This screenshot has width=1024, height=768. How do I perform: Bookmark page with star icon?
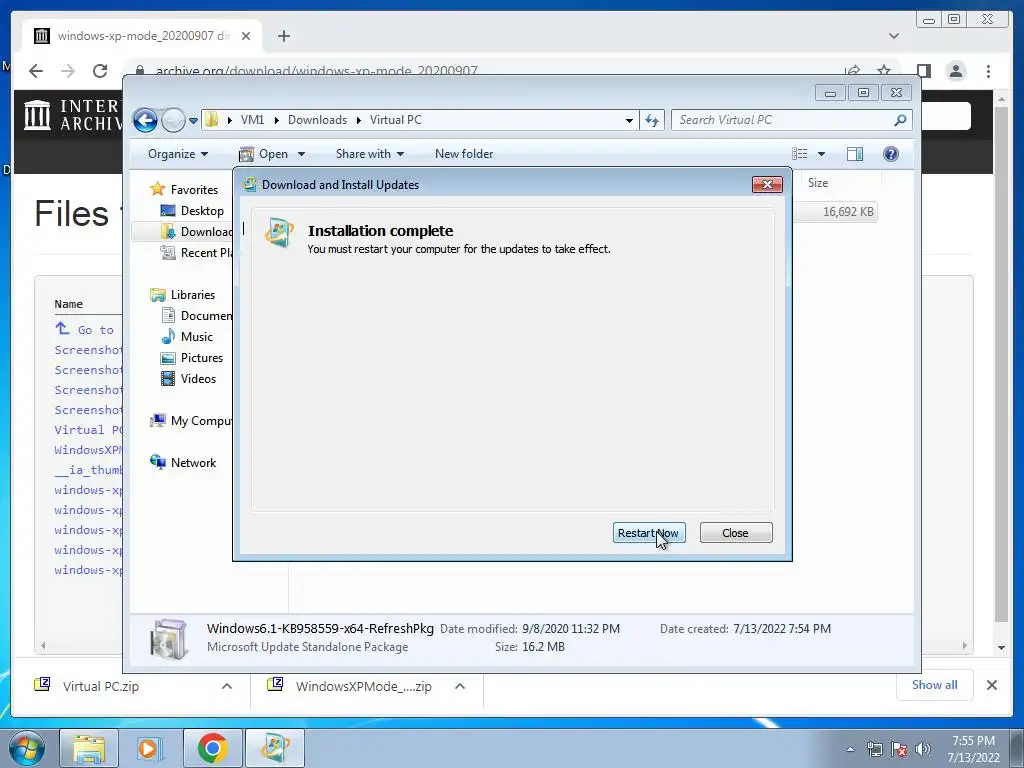[x=884, y=71]
